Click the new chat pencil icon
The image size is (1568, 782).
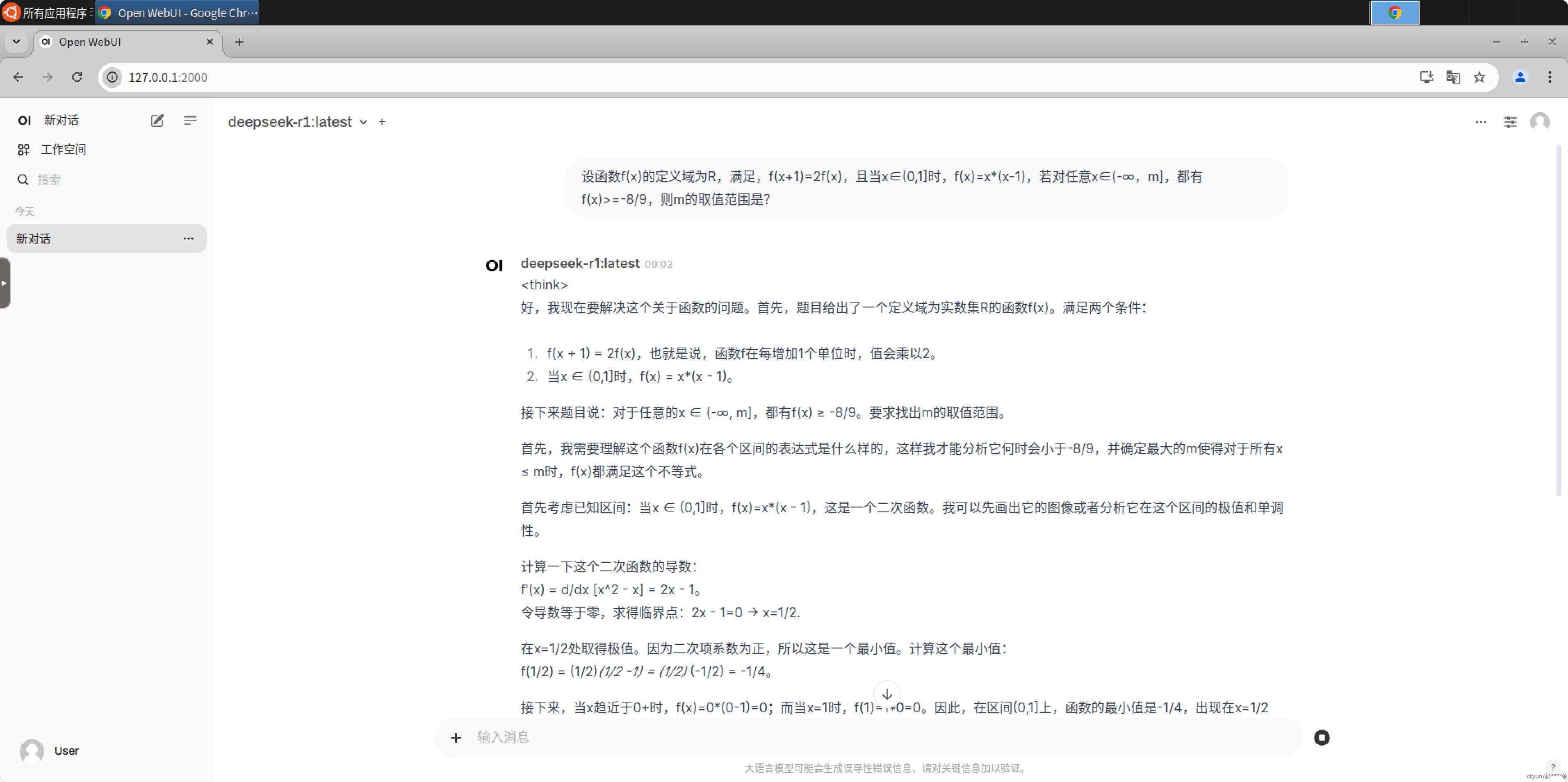coord(157,120)
